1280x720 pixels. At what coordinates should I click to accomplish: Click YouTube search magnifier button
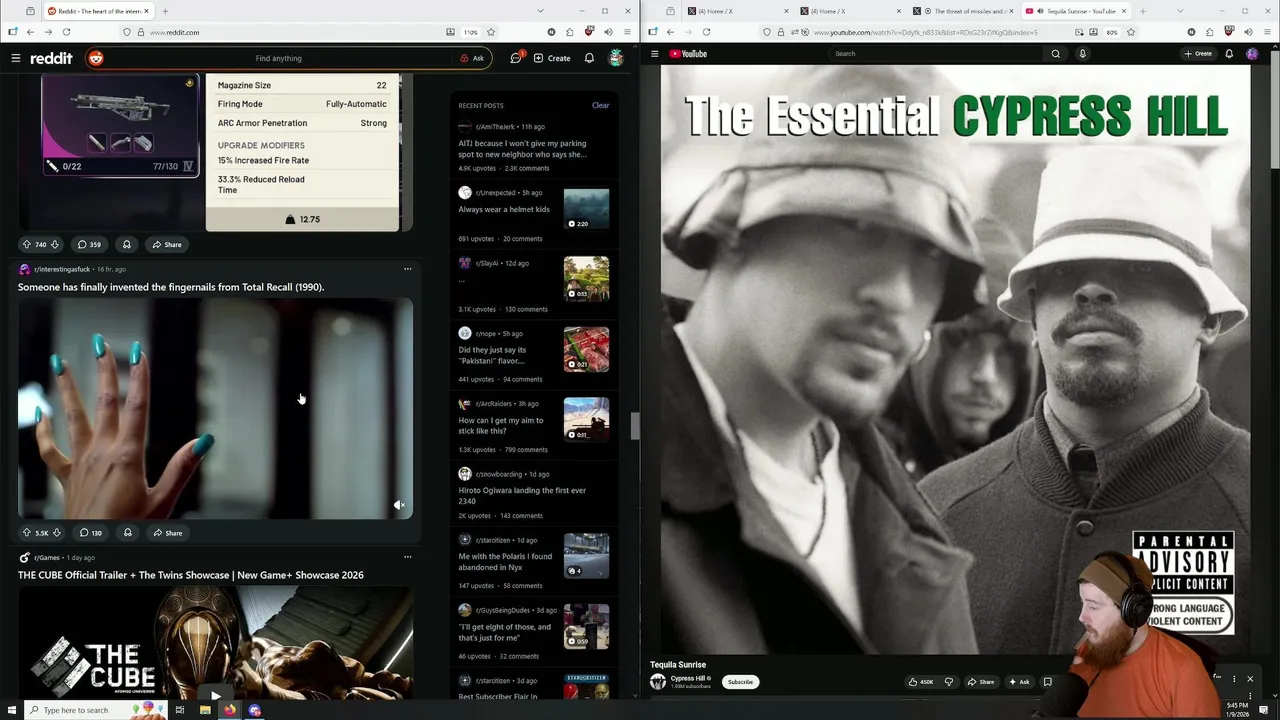[x=1055, y=54]
